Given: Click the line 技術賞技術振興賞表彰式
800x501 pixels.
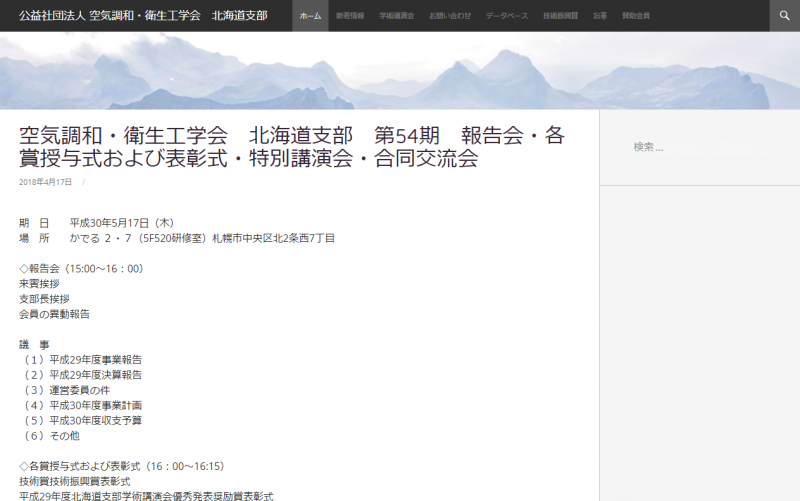Looking at the screenshot, I should tap(75, 482).
